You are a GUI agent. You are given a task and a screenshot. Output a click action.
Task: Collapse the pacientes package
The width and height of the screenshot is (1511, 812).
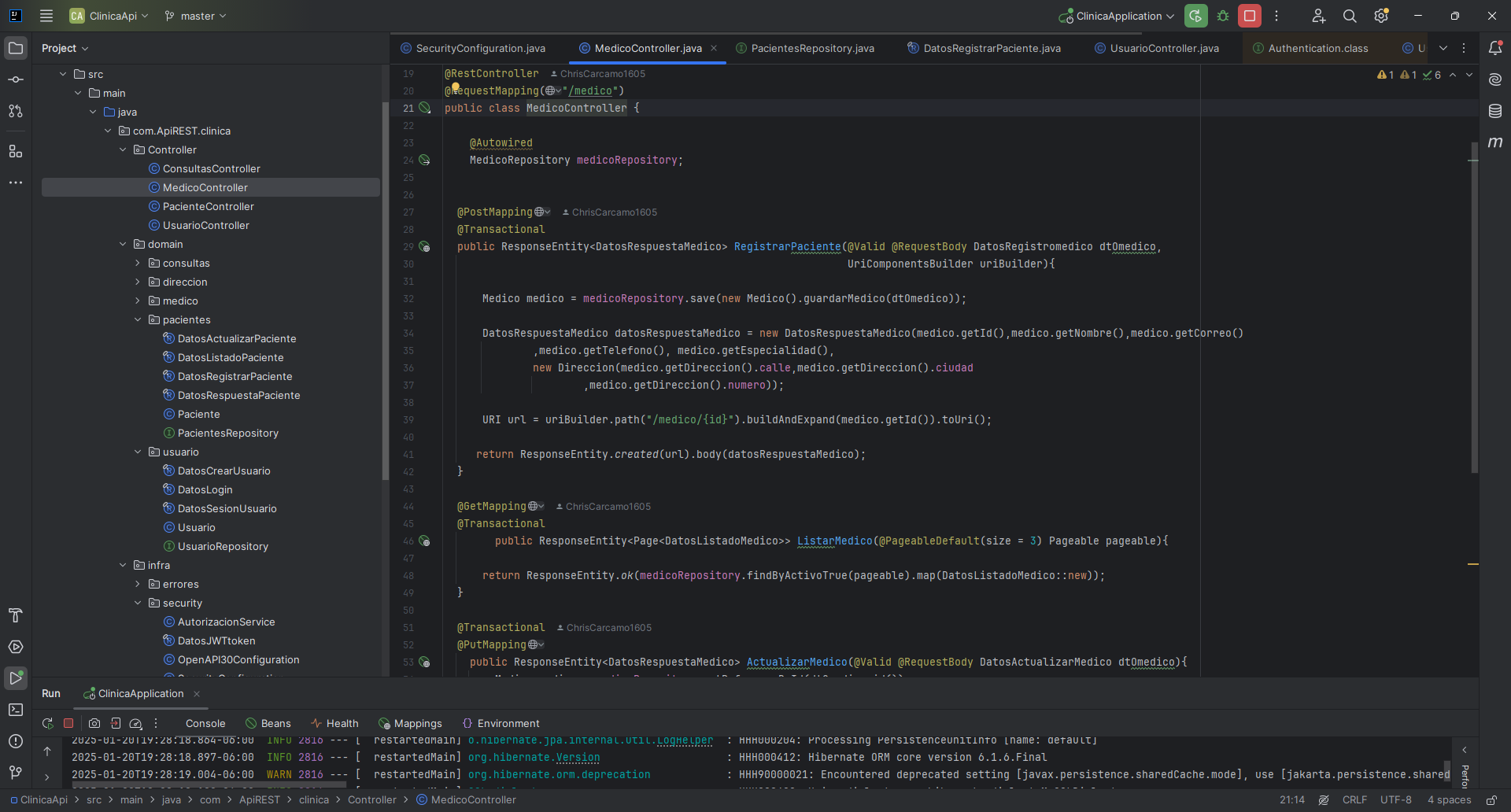click(x=138, y=319)
